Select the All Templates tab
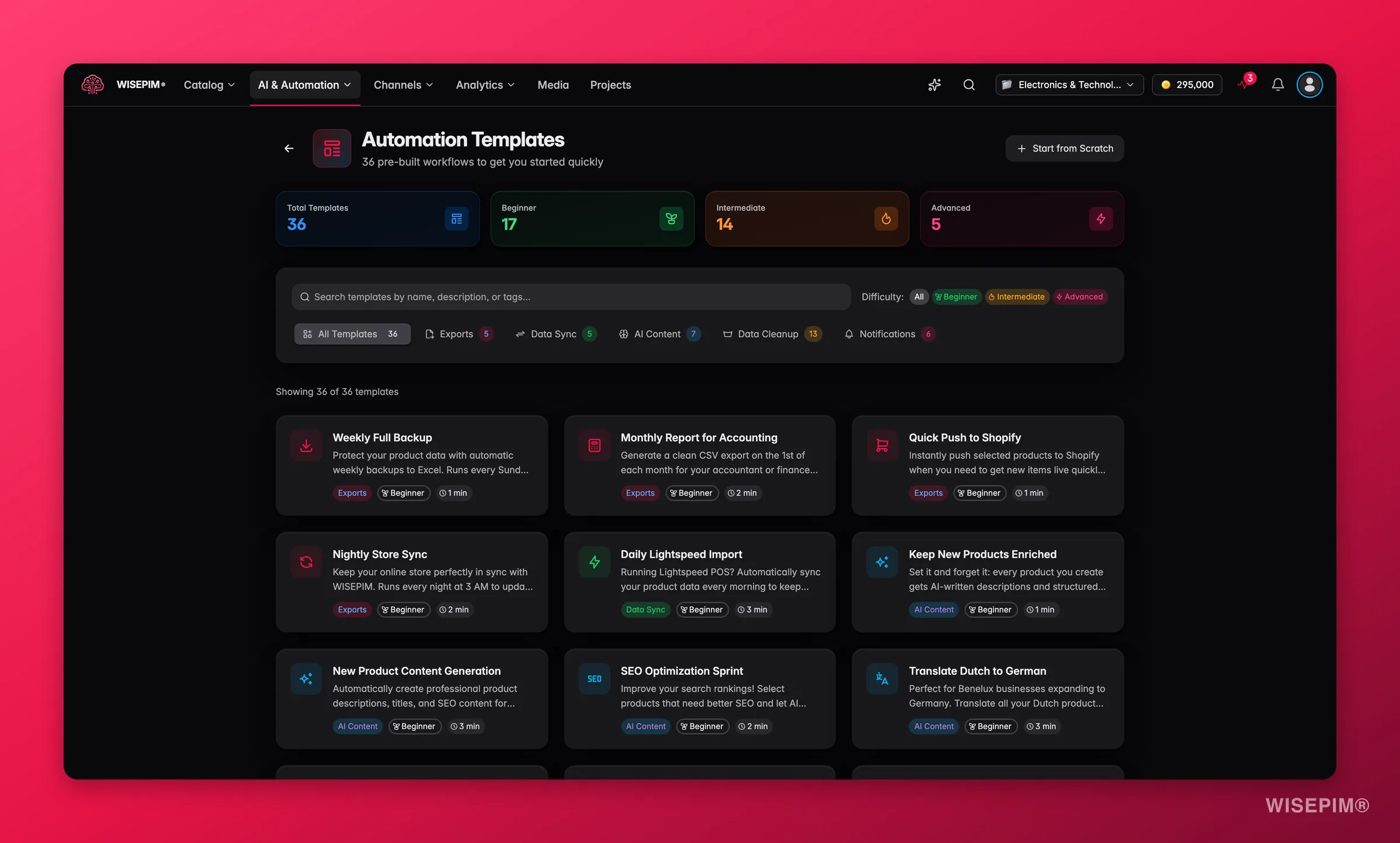 point(352,334)
